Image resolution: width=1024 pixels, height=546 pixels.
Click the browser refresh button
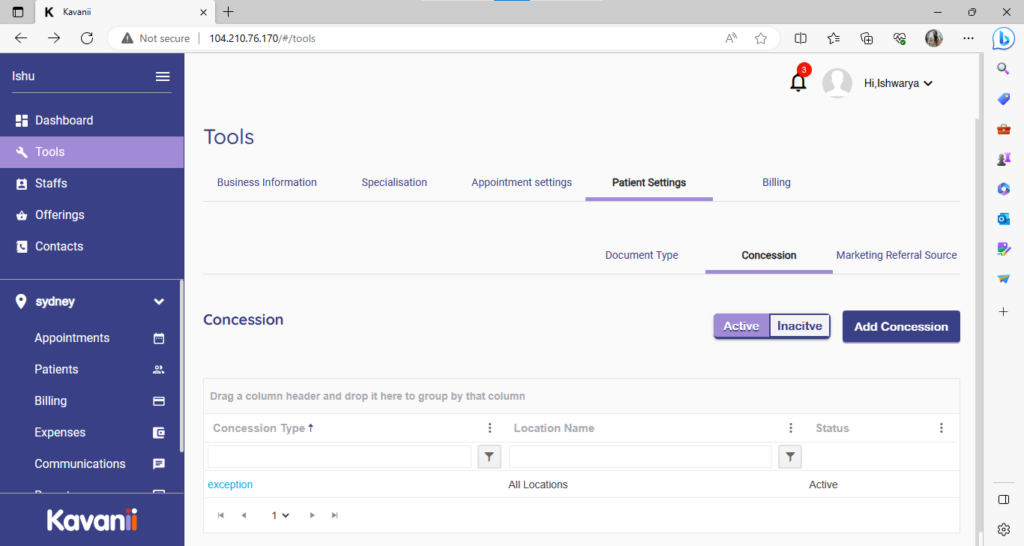pyautogui.click(x=87, y=38)
